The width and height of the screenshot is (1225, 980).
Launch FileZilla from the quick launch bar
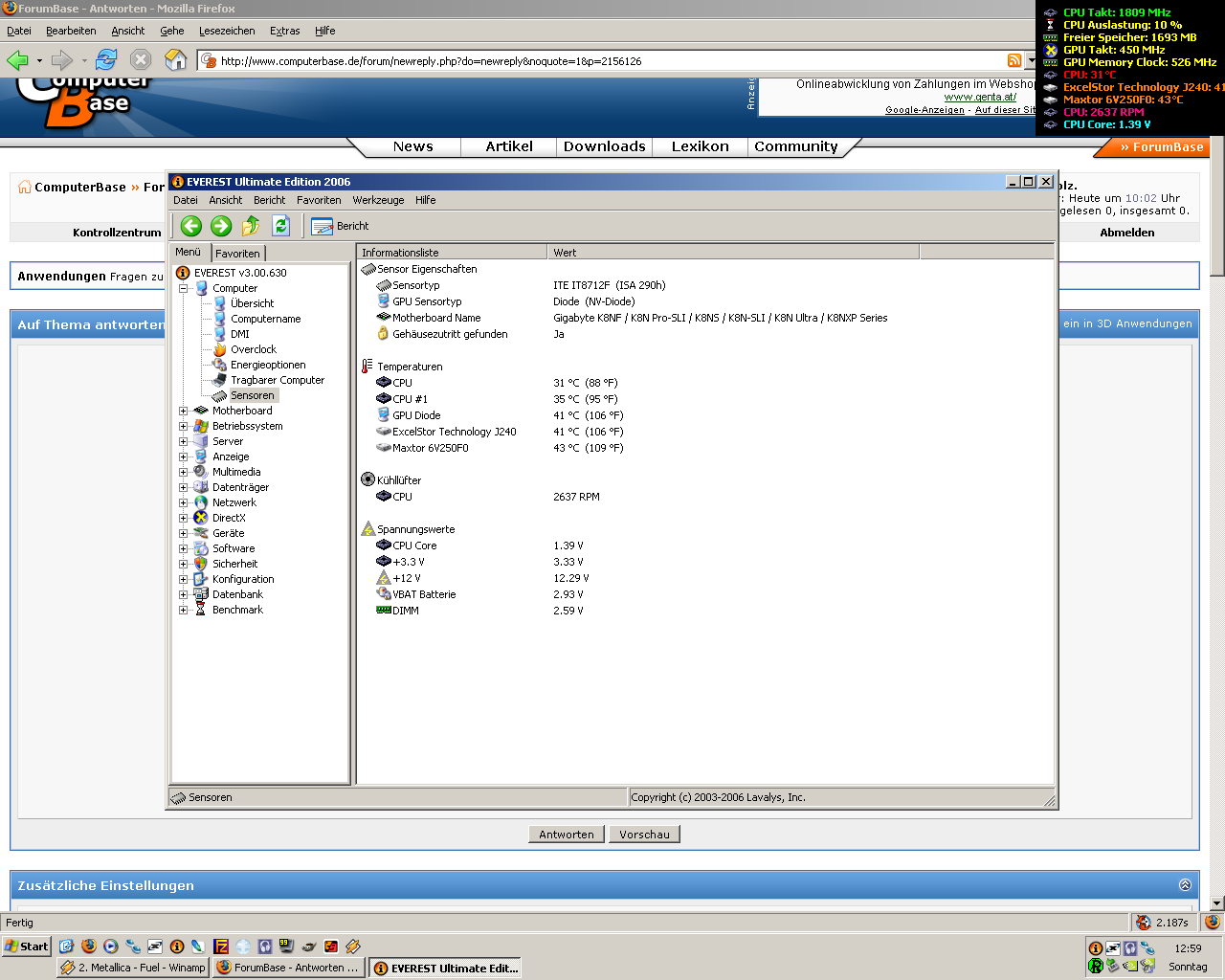click(221, 947)
